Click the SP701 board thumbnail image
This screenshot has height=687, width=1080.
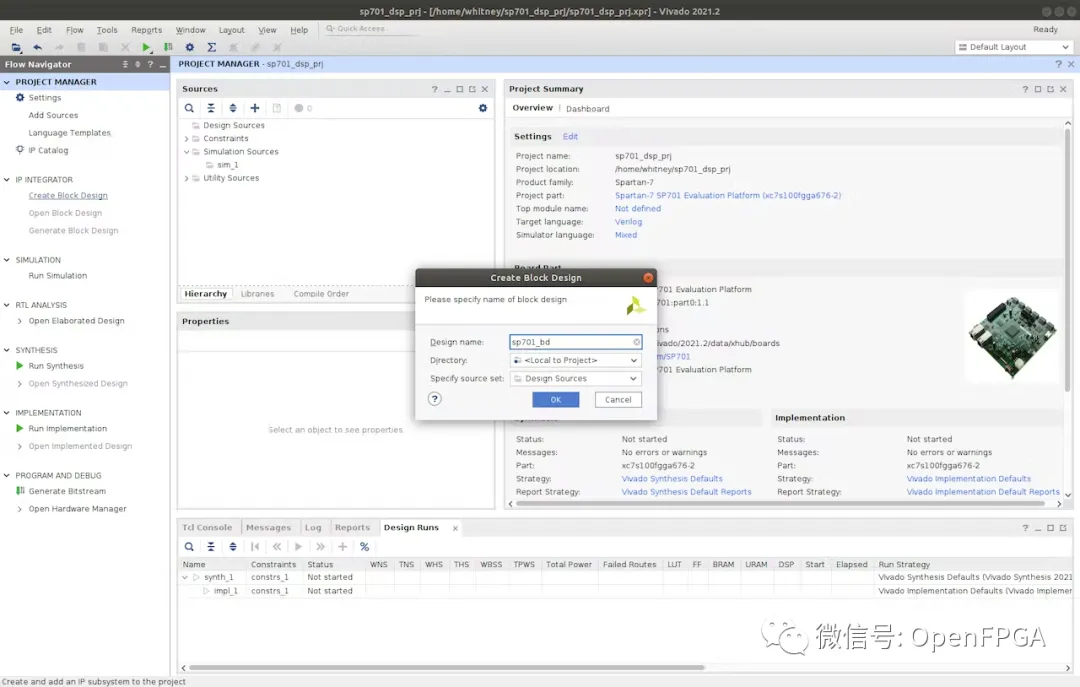pyautogui.click(x=1012, y=337)
